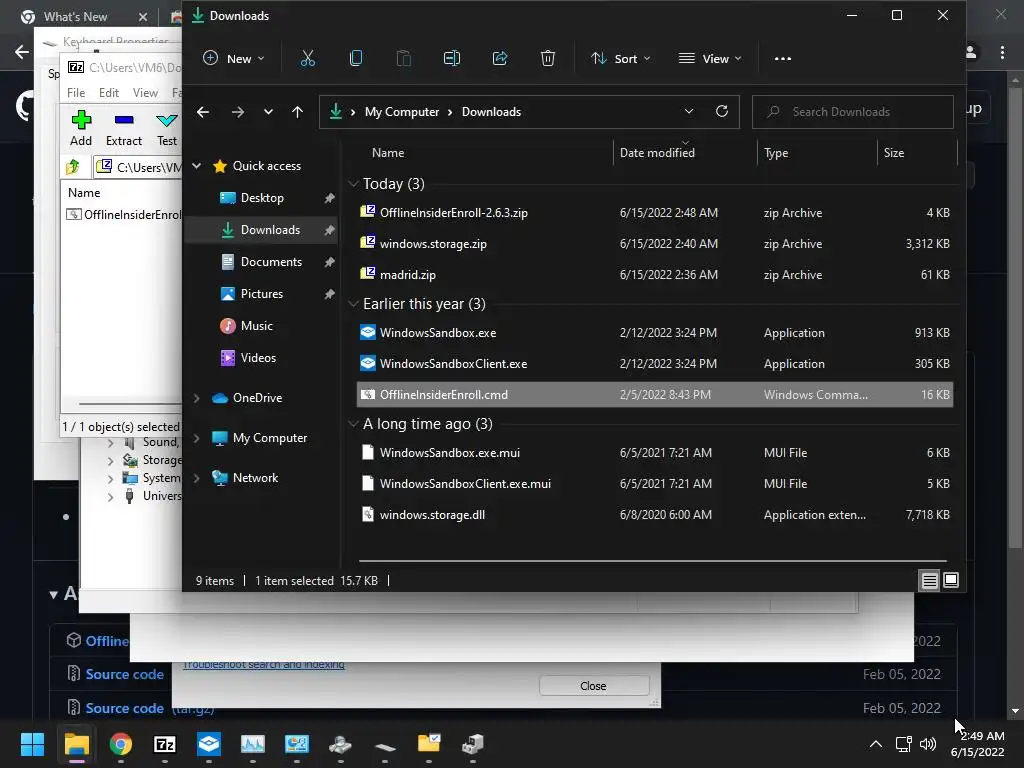
Task: Click My Computer in address breadcrumb
Action: [402, 112]
